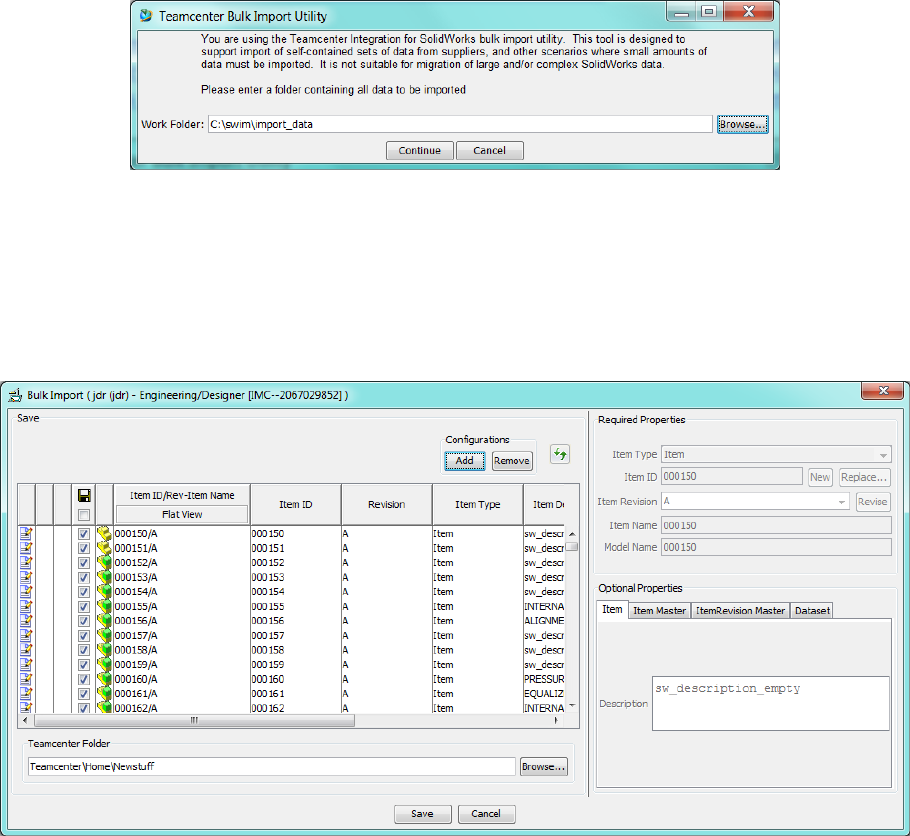Uncheck the save checkbox for 000155/A
Screen dimensions: 910x836
coord(84,606)
